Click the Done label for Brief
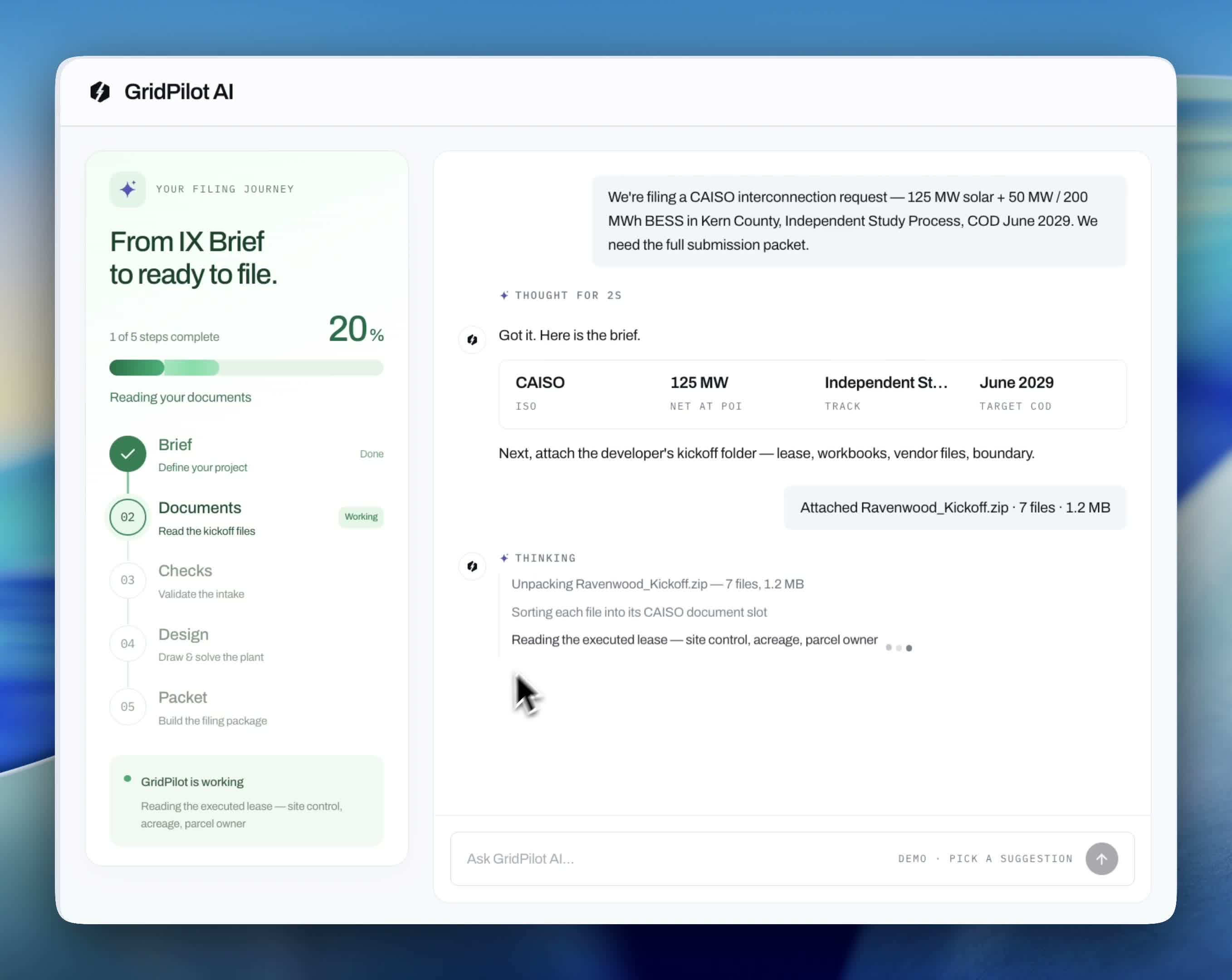 tap(372, 454)
